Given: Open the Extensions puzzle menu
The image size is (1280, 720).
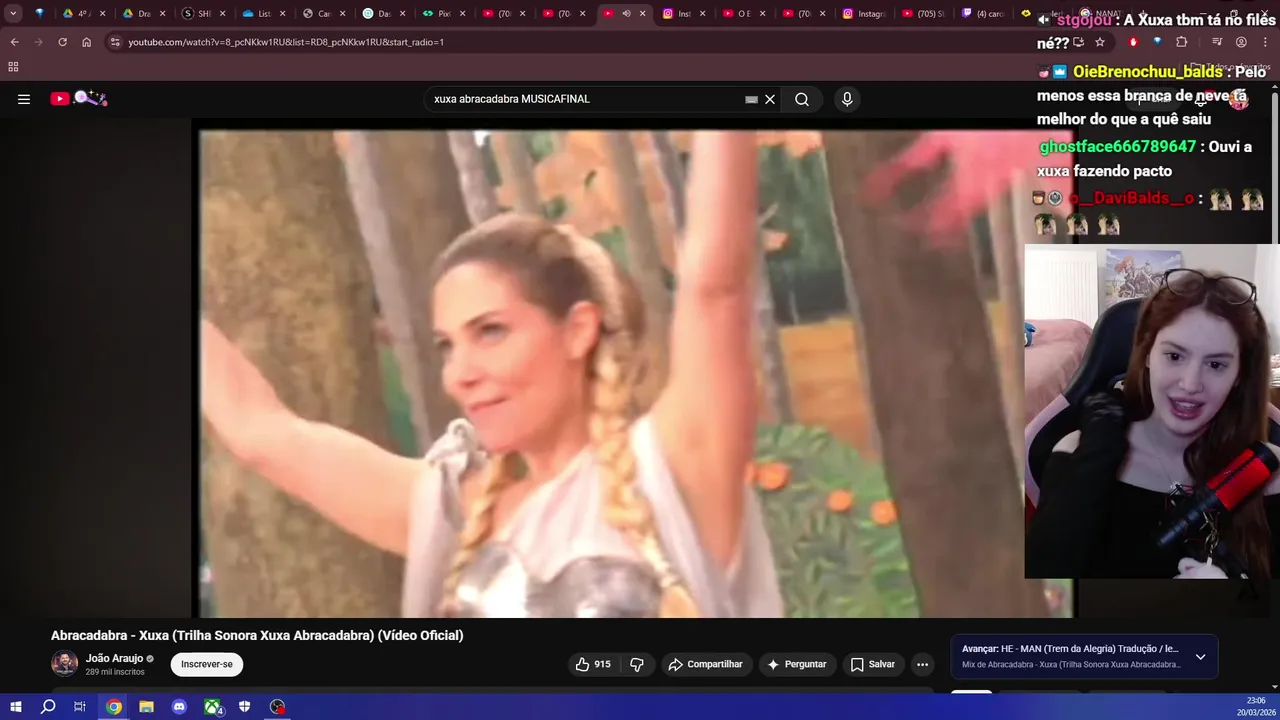Looking at the screenshot, I should tap(1181, 42).
